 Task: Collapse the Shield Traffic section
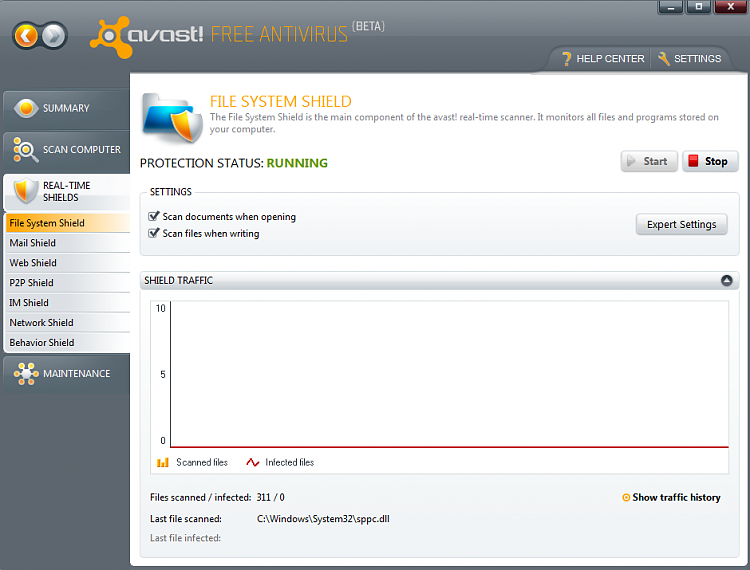[727, 280]
